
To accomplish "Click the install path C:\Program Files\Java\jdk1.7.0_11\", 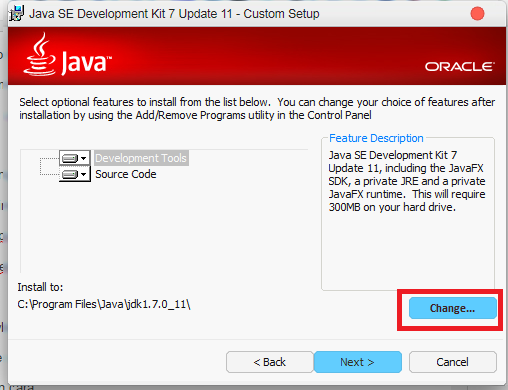I will pos(104,304).
